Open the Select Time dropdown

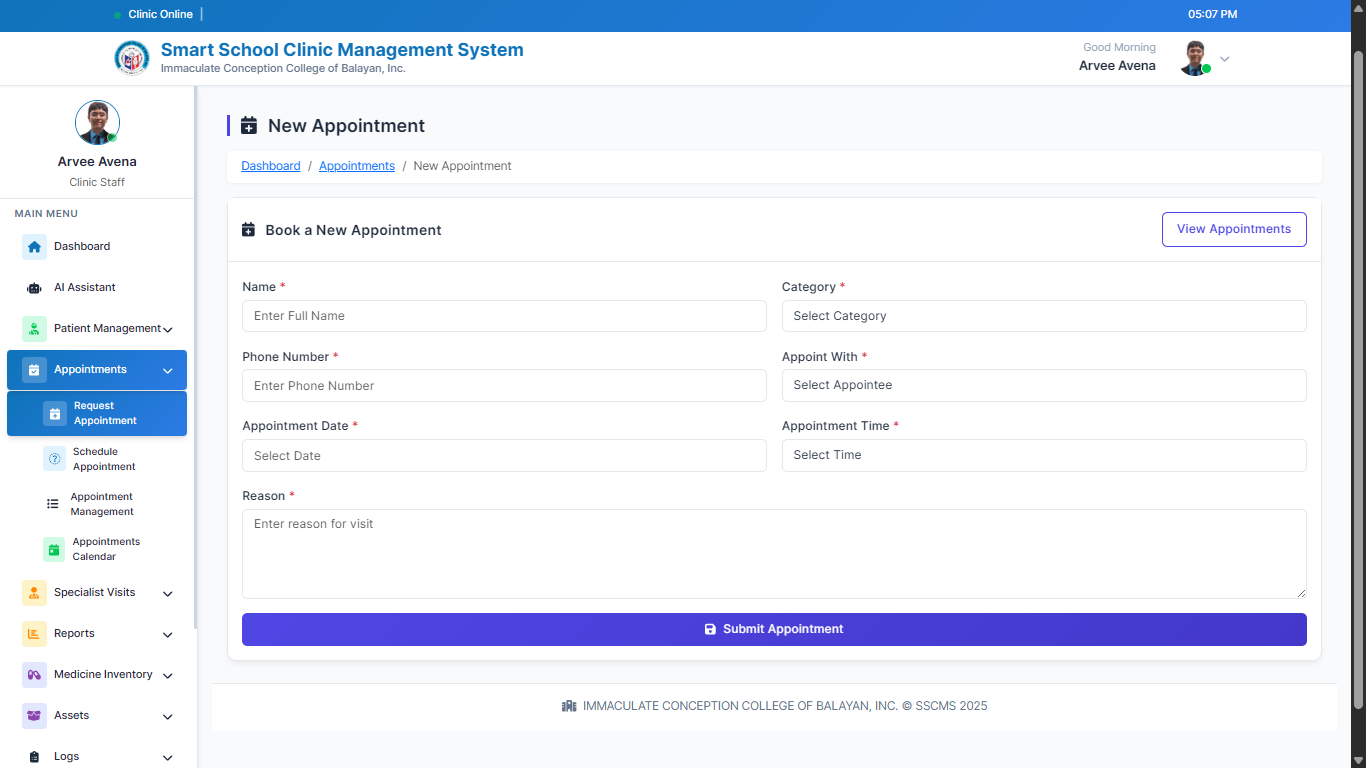point(1043,455)
